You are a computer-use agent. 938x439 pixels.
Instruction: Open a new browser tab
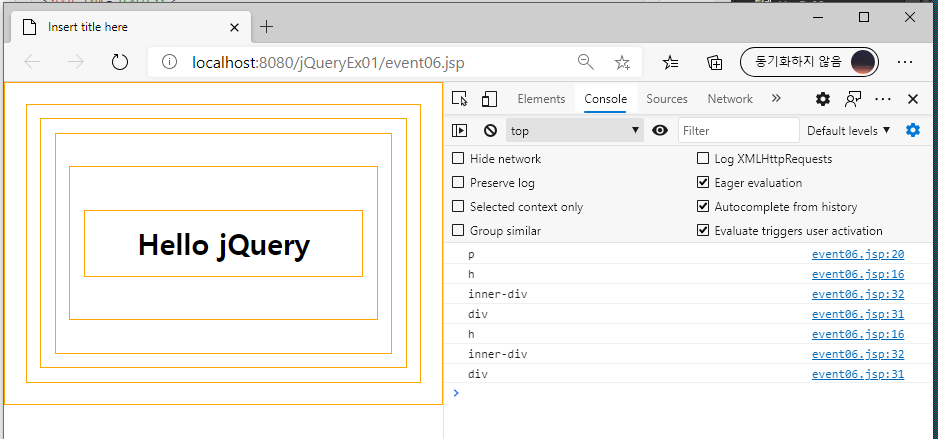click(x=267, y=27)
